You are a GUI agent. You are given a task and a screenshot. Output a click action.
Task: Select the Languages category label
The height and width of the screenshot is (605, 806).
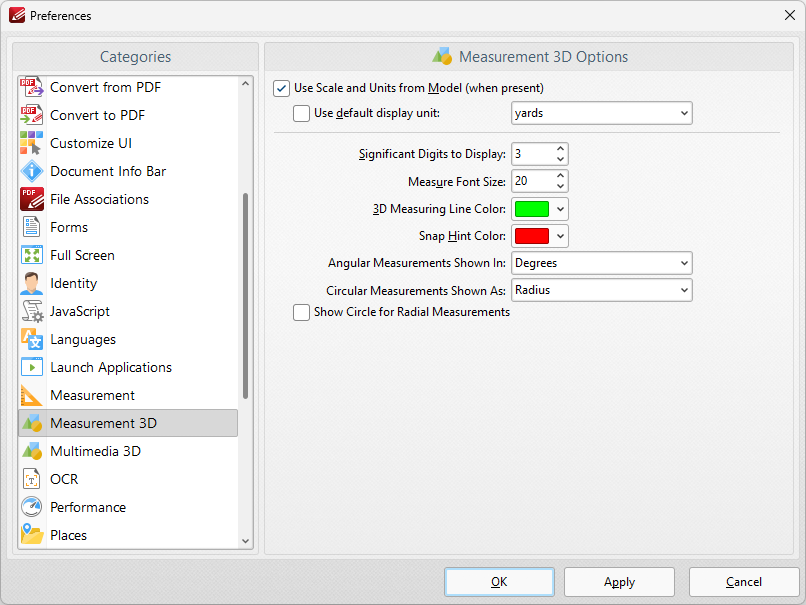point(83,339)
